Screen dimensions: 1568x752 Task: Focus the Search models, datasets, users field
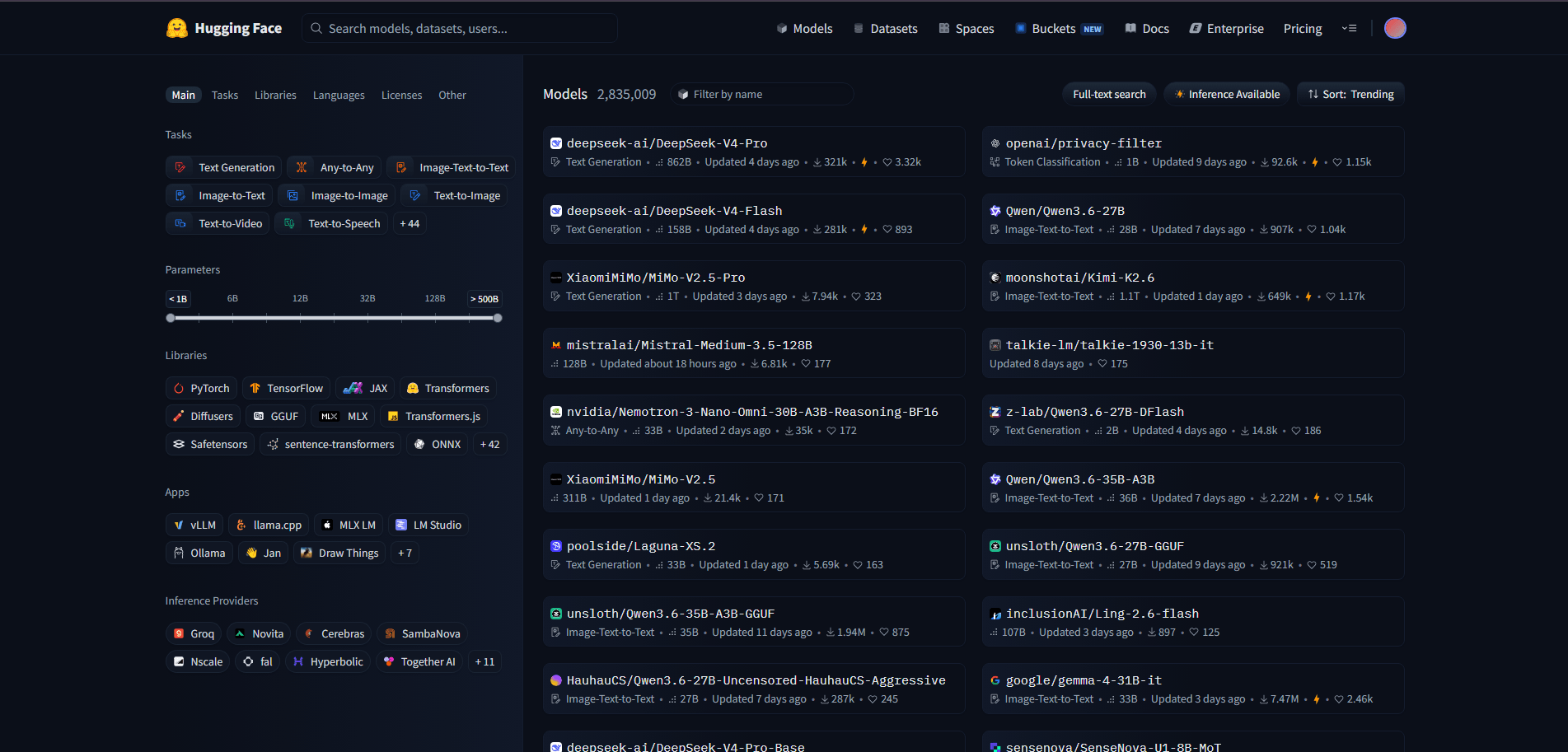(460, 28)
